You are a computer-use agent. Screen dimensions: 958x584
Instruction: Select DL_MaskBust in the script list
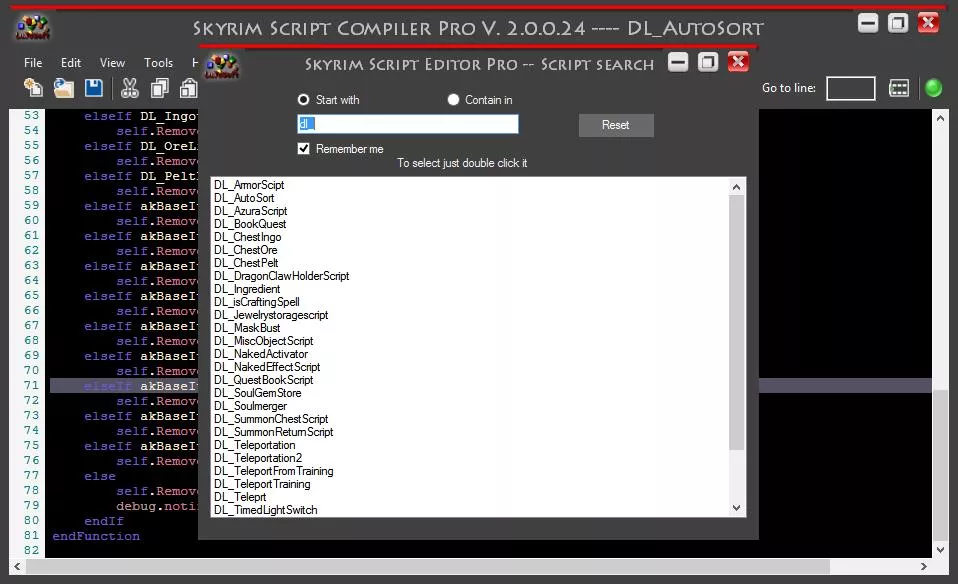tap(247, 328)
